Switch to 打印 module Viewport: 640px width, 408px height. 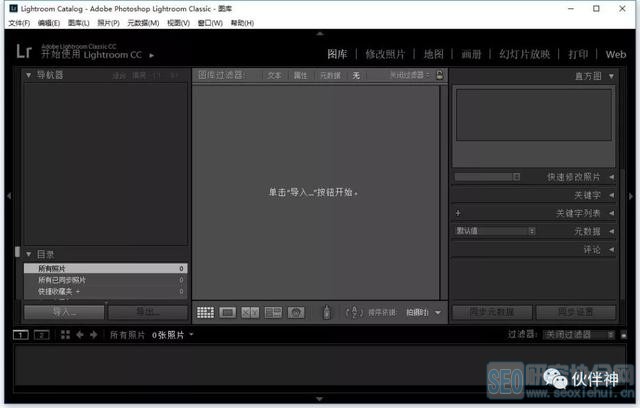click(x=578, y=54)
